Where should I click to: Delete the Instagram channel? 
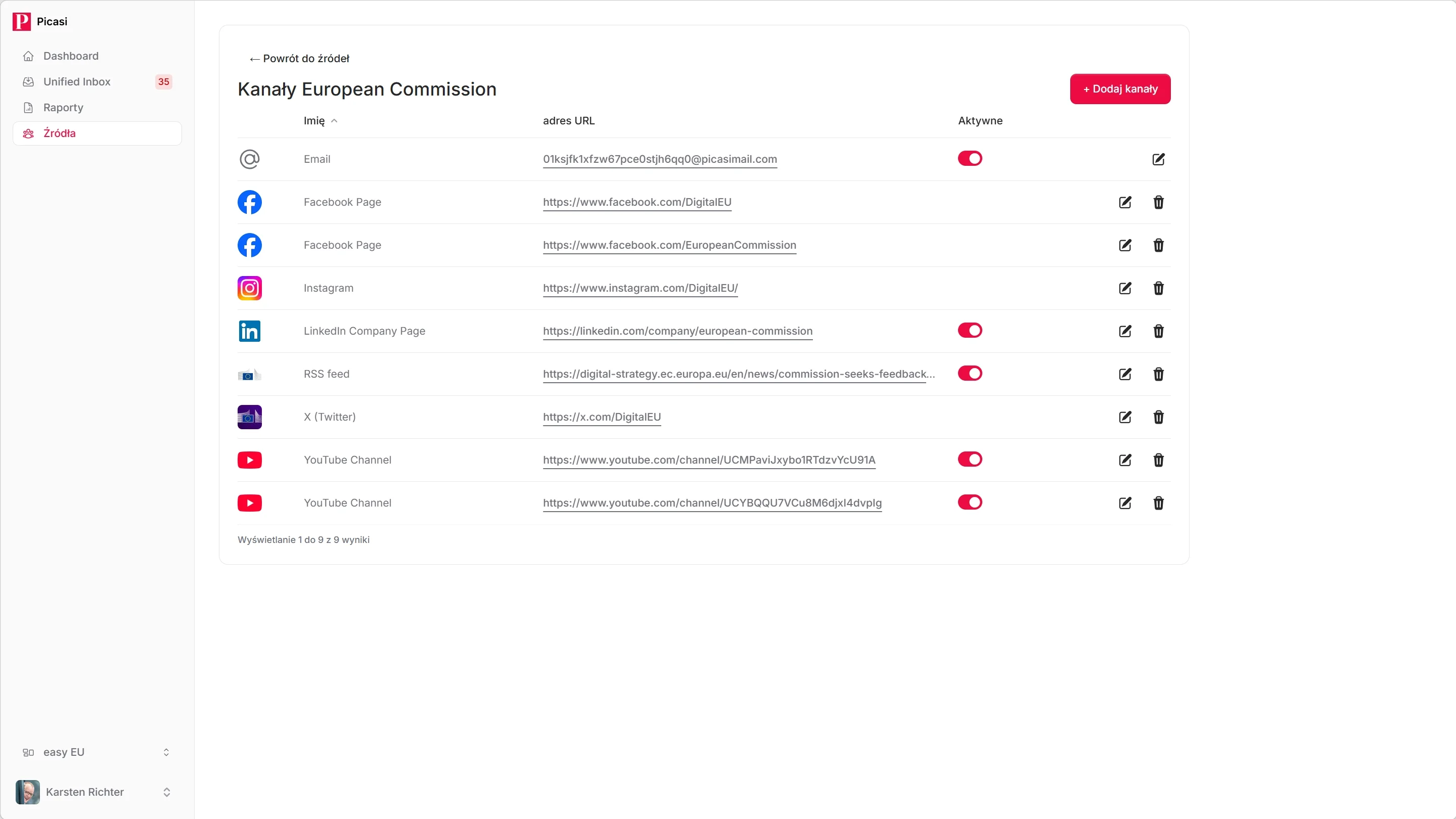1158,288
